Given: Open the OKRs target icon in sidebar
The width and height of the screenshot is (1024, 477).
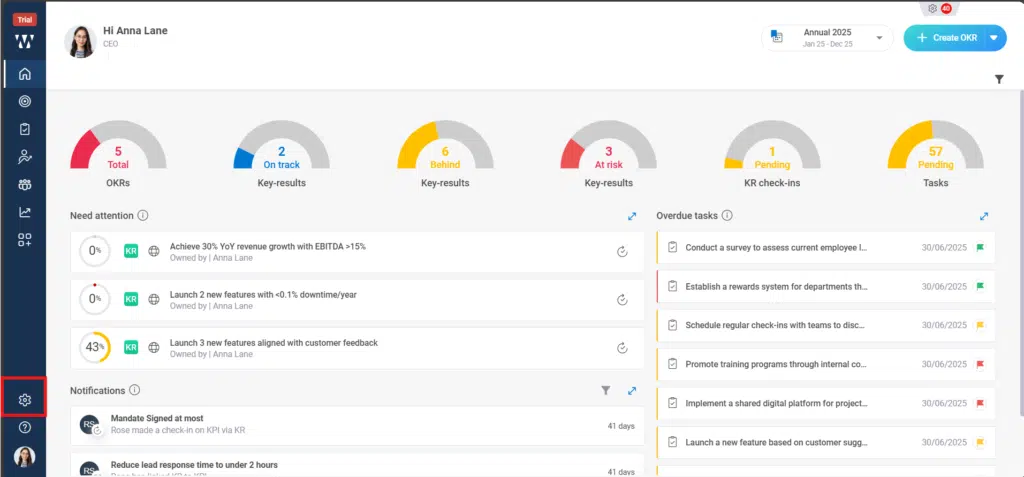Looking at the screenshot, I should tap(25, 101).
